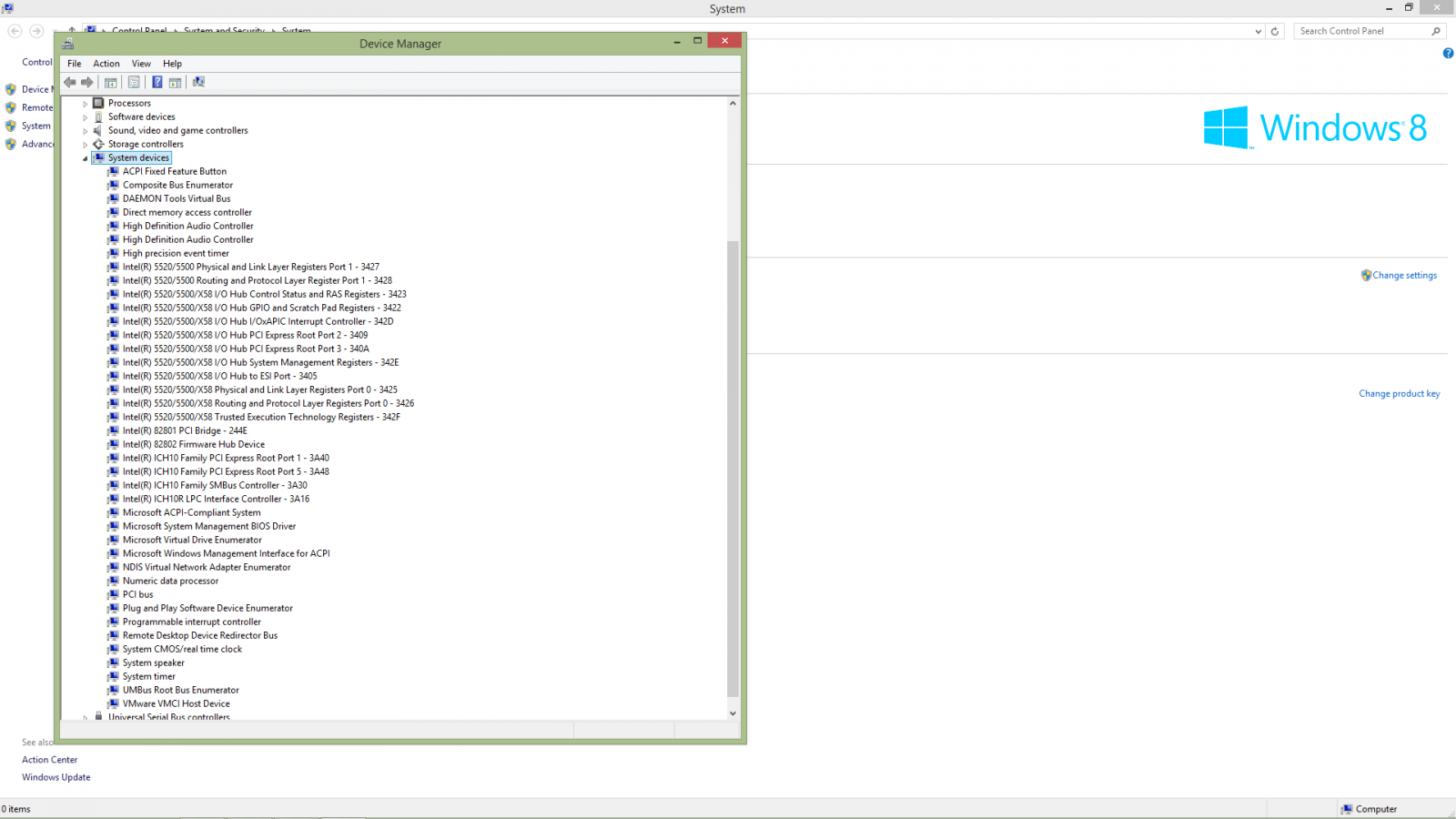Click the device icon next to PCI bus
The image size is (1456, 819).
pyautogui.click(x=114, y=594)
